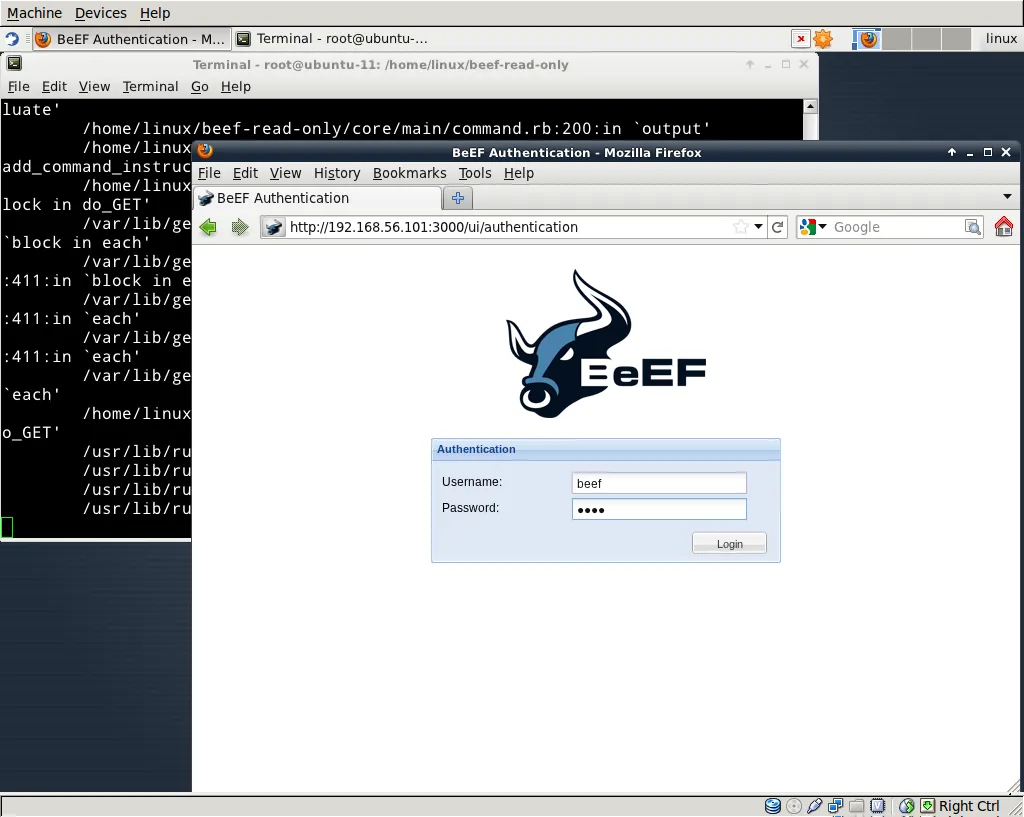Click the terminal scrollbar up arrow

click(x=810, y=106)
